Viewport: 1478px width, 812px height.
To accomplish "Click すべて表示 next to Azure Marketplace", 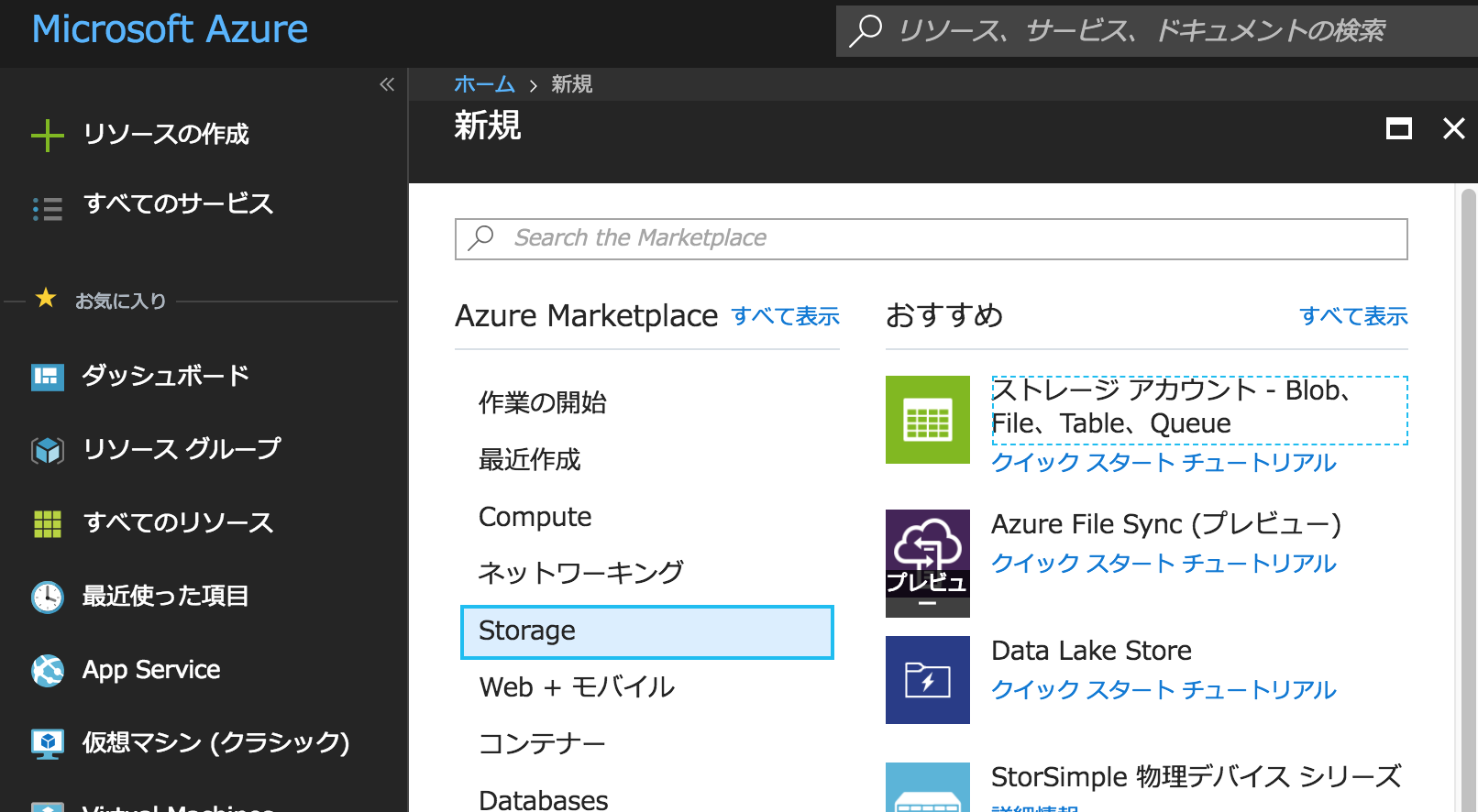I will (x=786, y=316).
